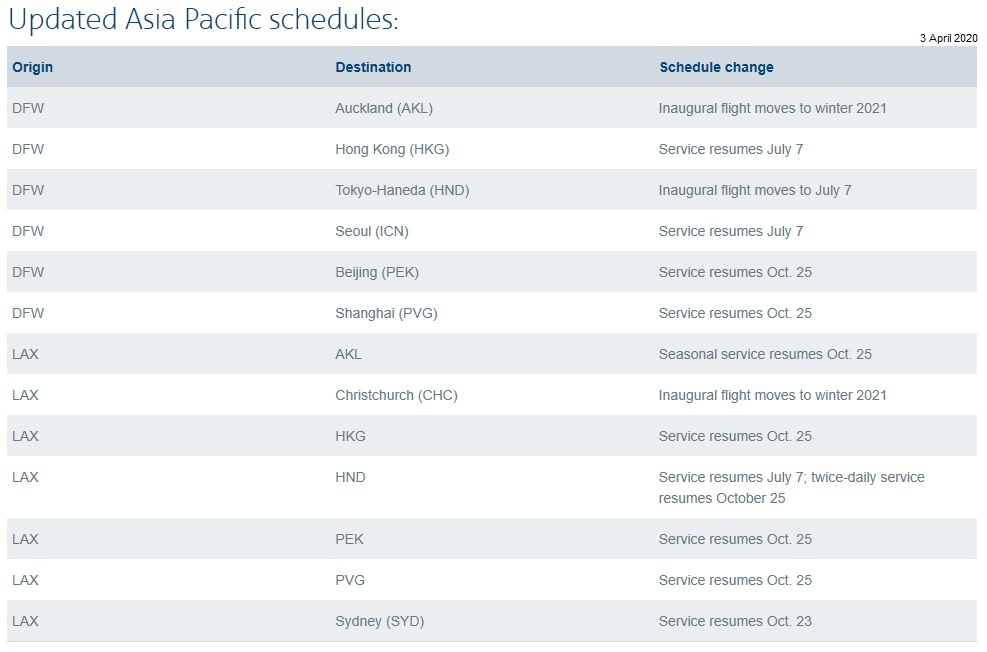Click the Schedule change column header

716,67
